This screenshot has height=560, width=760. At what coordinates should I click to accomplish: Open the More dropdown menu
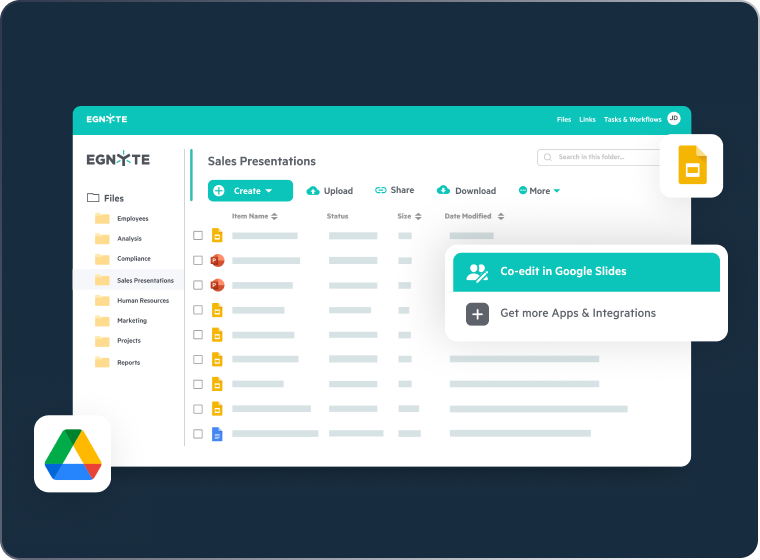(x=539, y=190)
